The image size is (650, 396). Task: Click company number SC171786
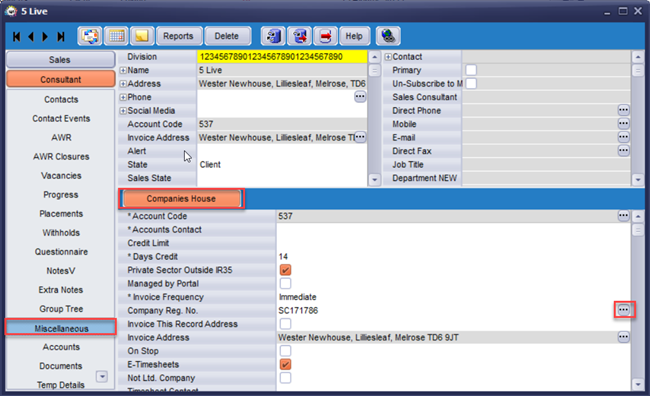pyautogui.click(x=298, y=311)
